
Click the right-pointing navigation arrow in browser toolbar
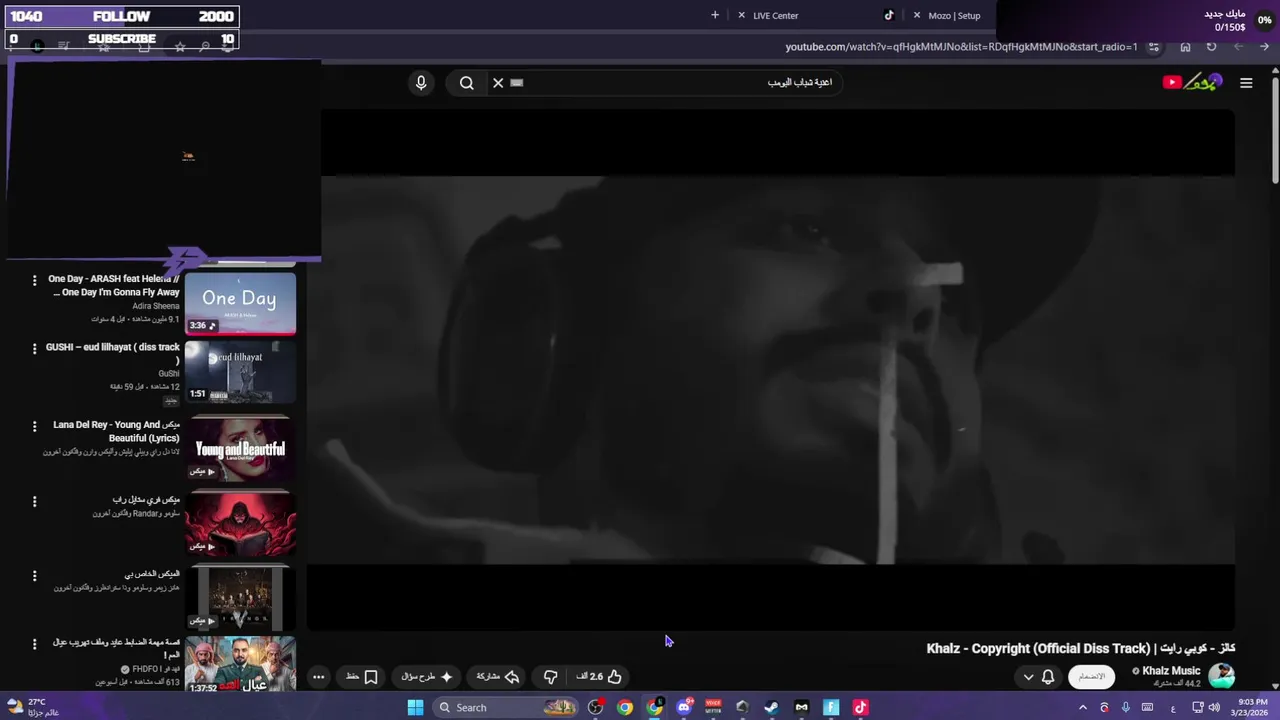pos(1264,47)
